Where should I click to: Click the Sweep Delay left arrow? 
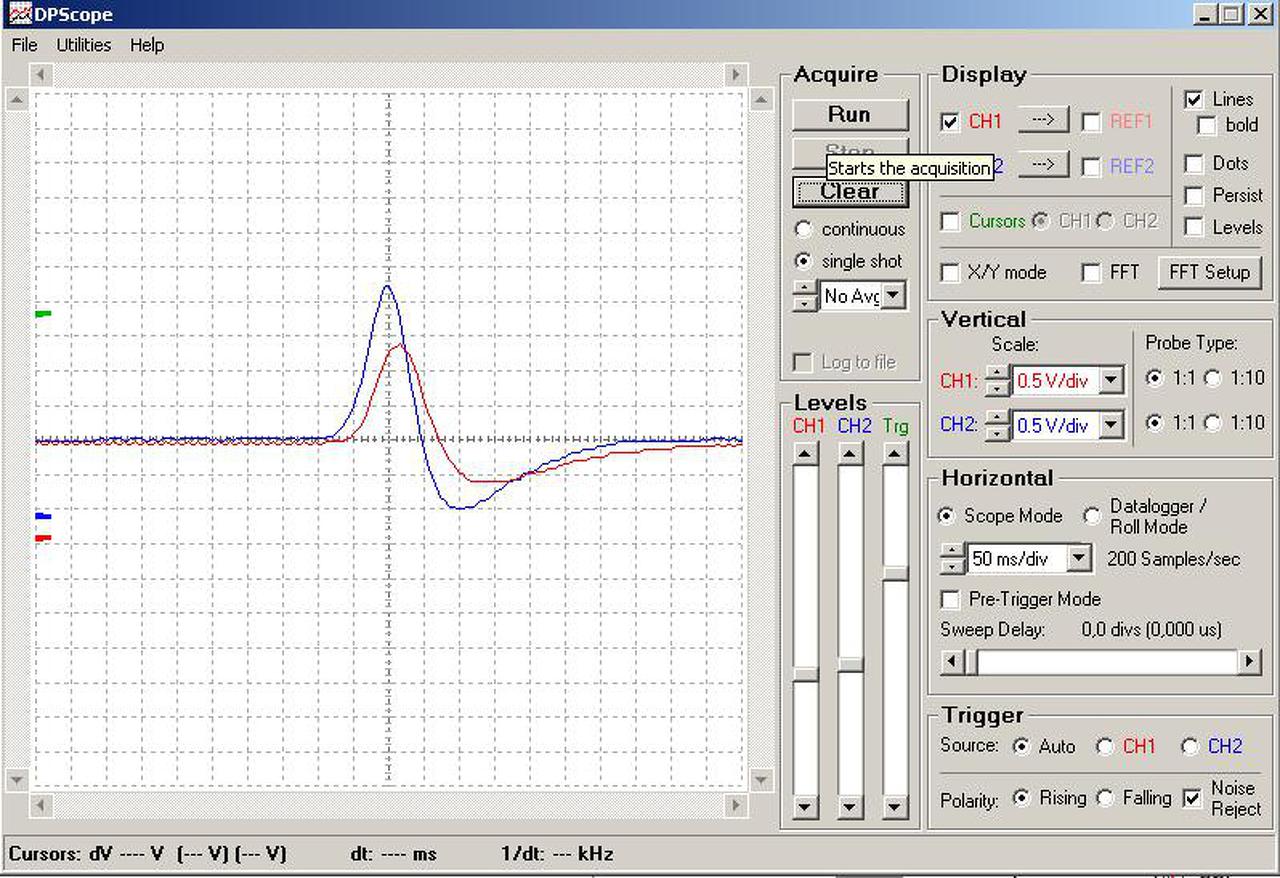(953, 661)
